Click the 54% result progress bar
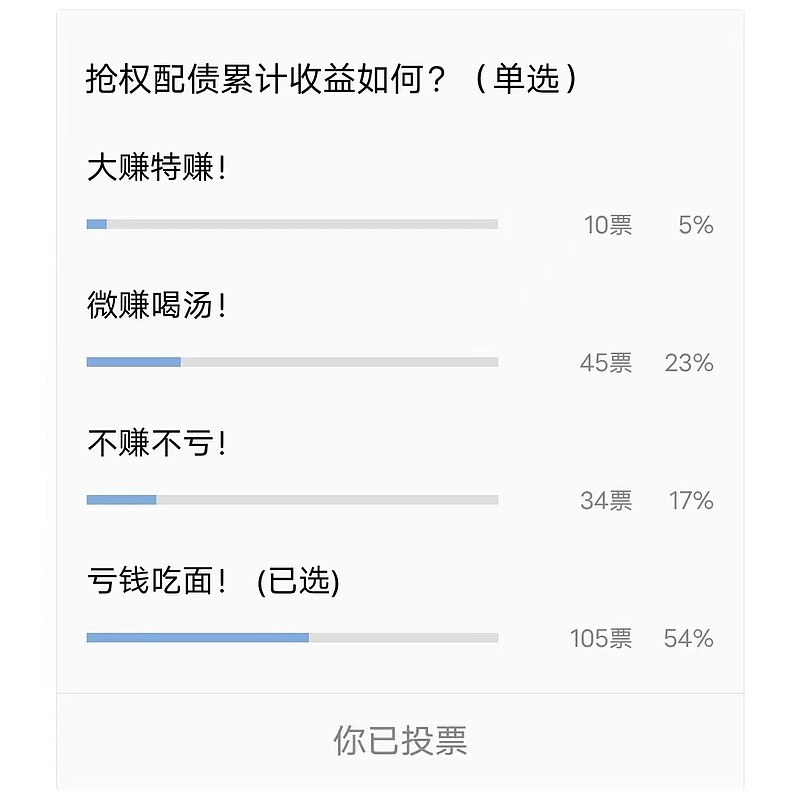Image resolution: width=800 pixels, height=807 pixels. tap(292, 638)
